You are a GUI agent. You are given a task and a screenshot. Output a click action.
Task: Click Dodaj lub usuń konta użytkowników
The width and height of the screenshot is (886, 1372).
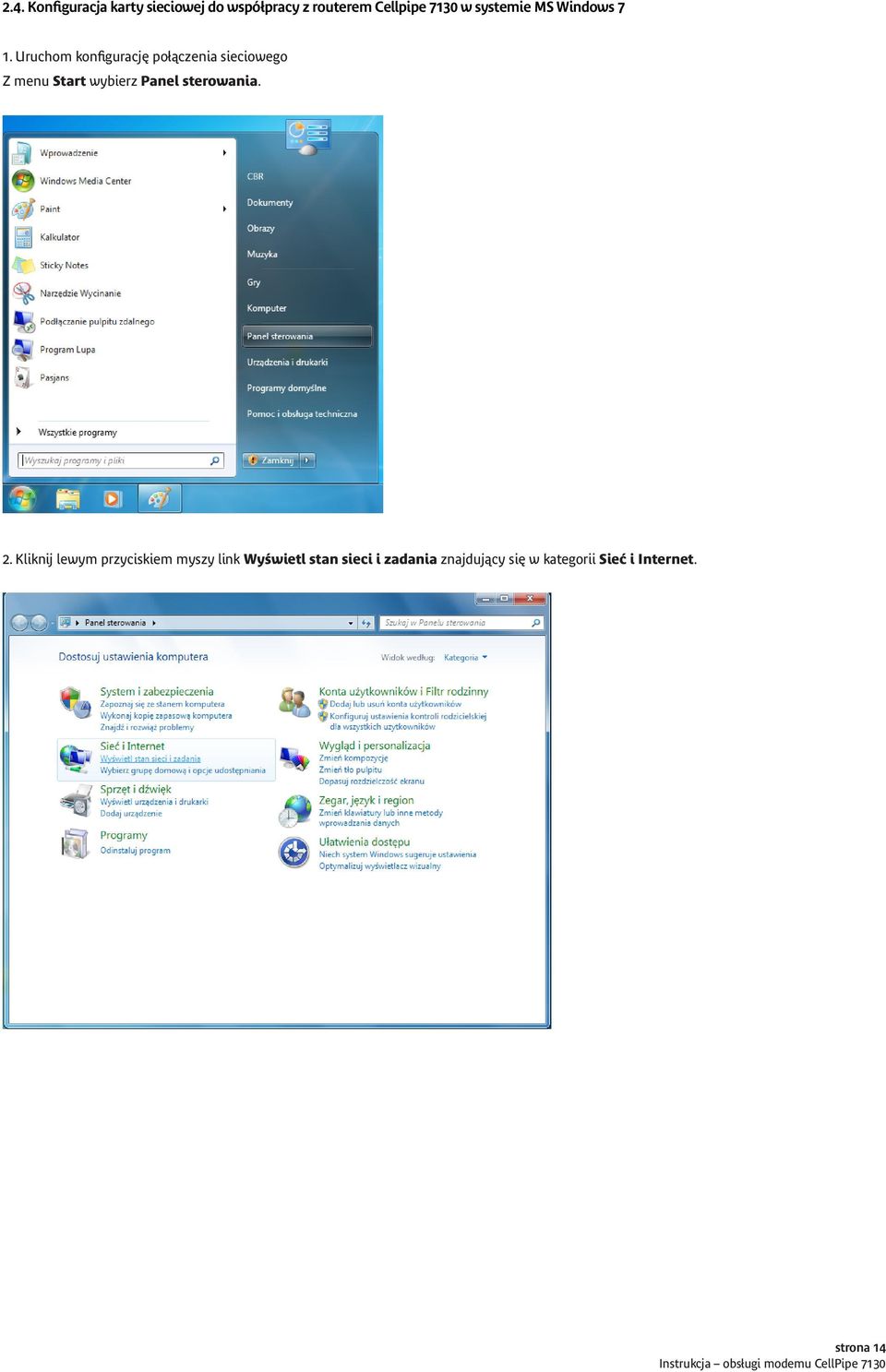coord(395,704)
